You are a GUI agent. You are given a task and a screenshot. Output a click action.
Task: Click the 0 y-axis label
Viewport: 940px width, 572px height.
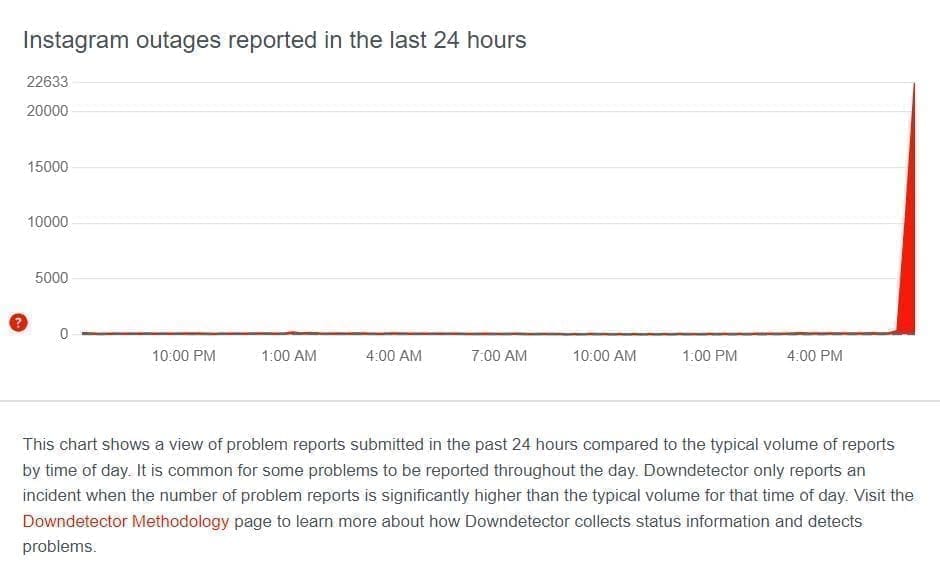(64, 334)
